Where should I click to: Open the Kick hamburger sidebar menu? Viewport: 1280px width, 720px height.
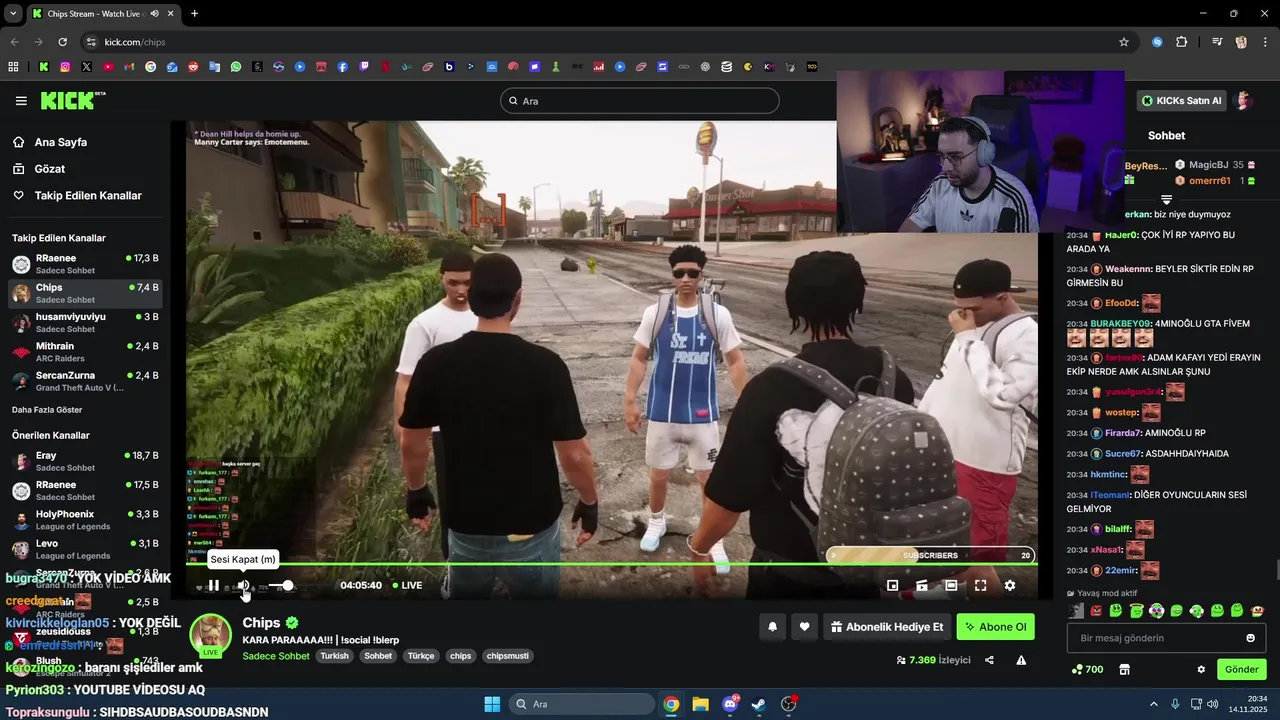tap(21, 101)
